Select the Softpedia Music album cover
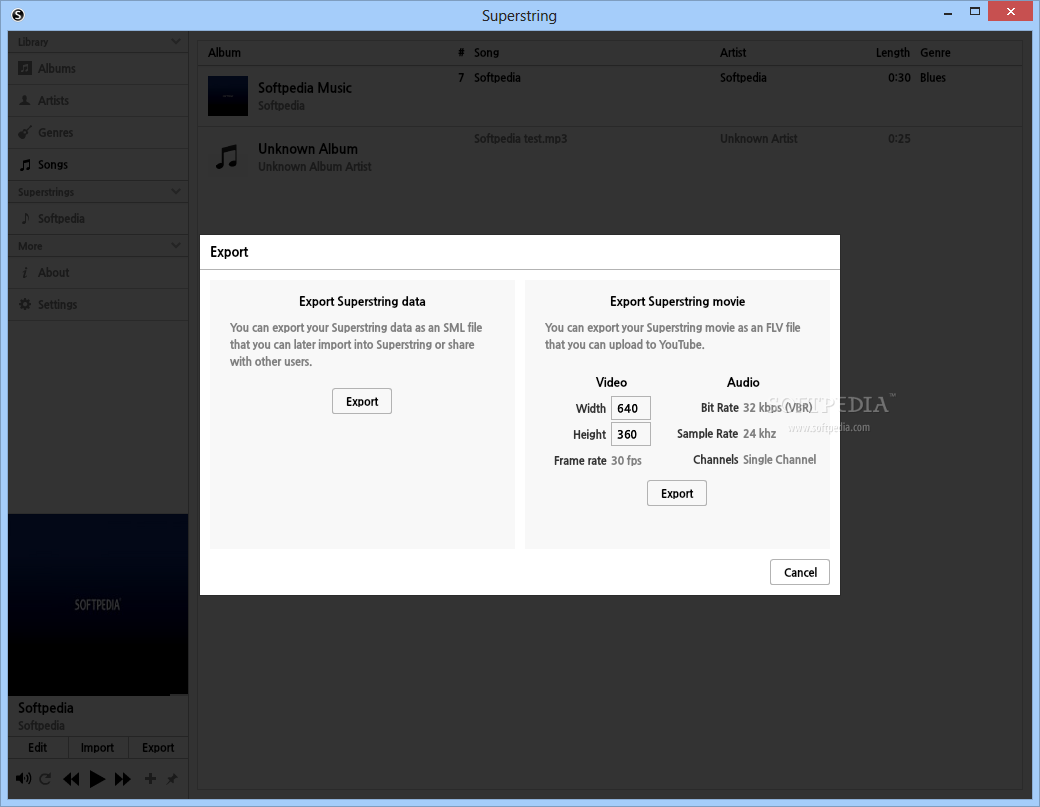1040x807 pixels. (228, 95)
